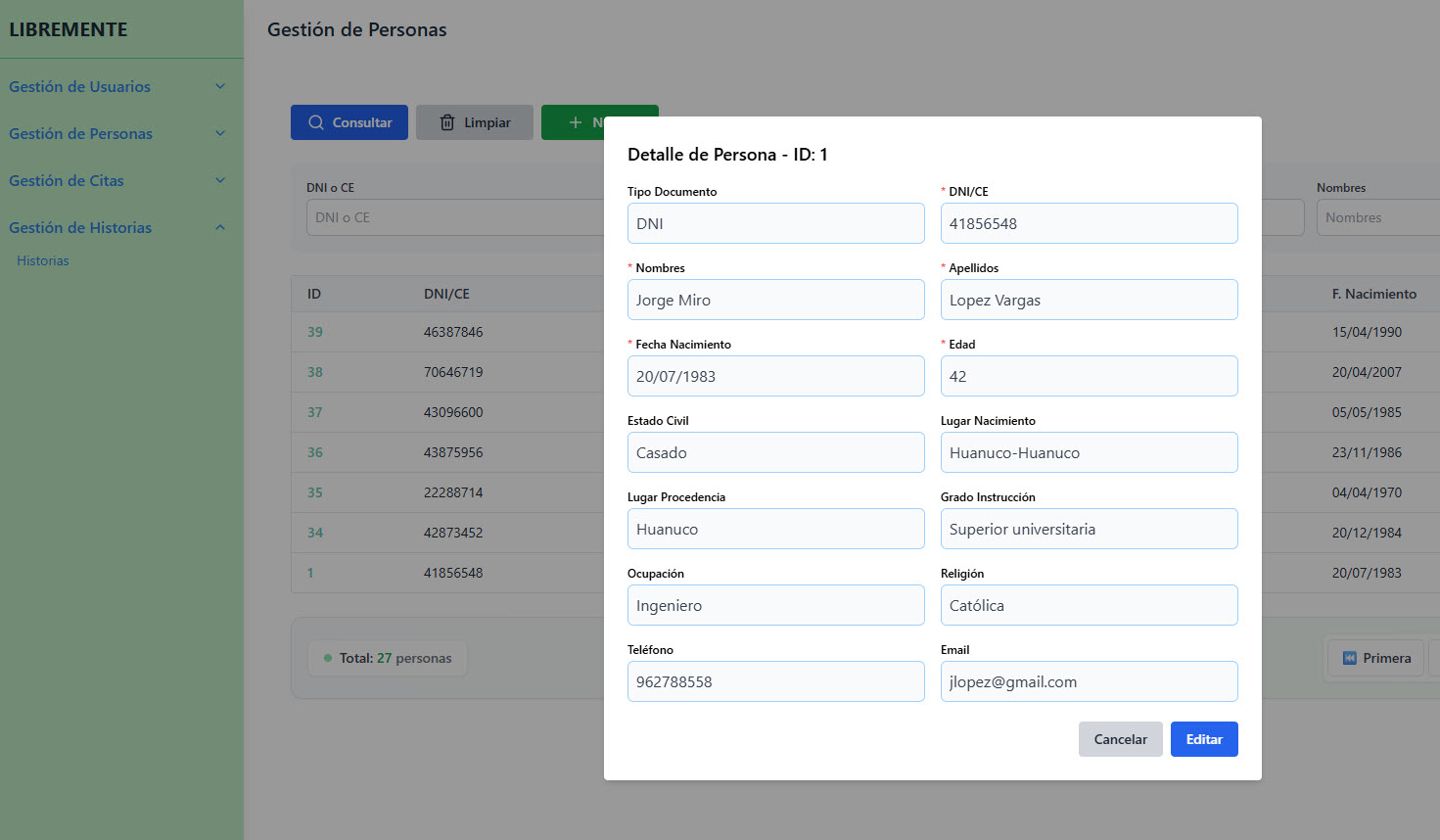1440x840 pixels.
Task: Click the Ocupación field showing Ingeniero
Action: [x=776, y=605]
